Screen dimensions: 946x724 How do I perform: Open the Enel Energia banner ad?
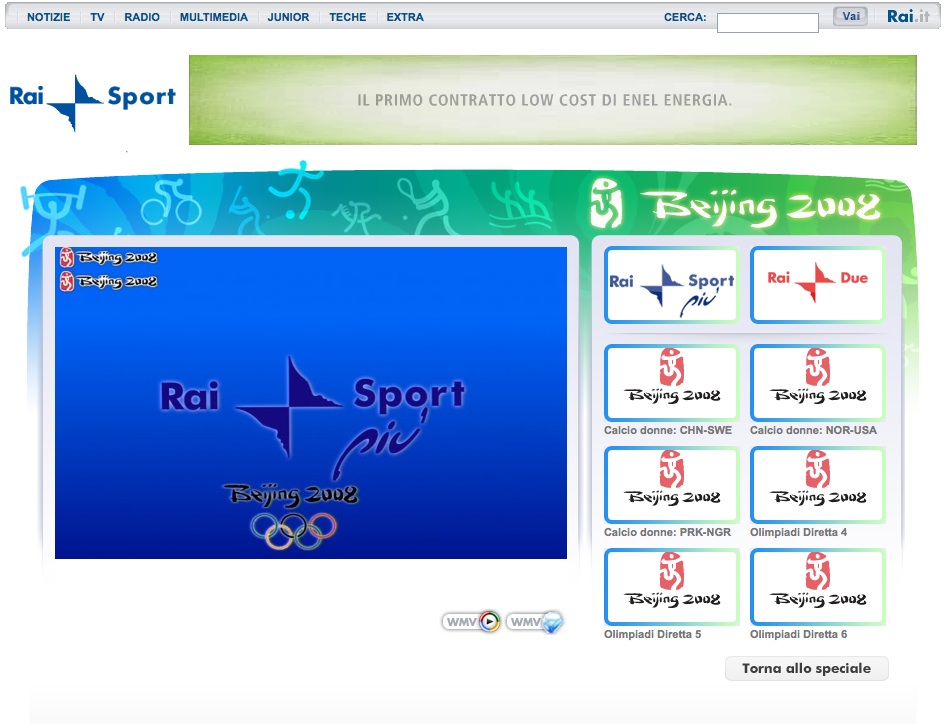click(x=553, y=100)
